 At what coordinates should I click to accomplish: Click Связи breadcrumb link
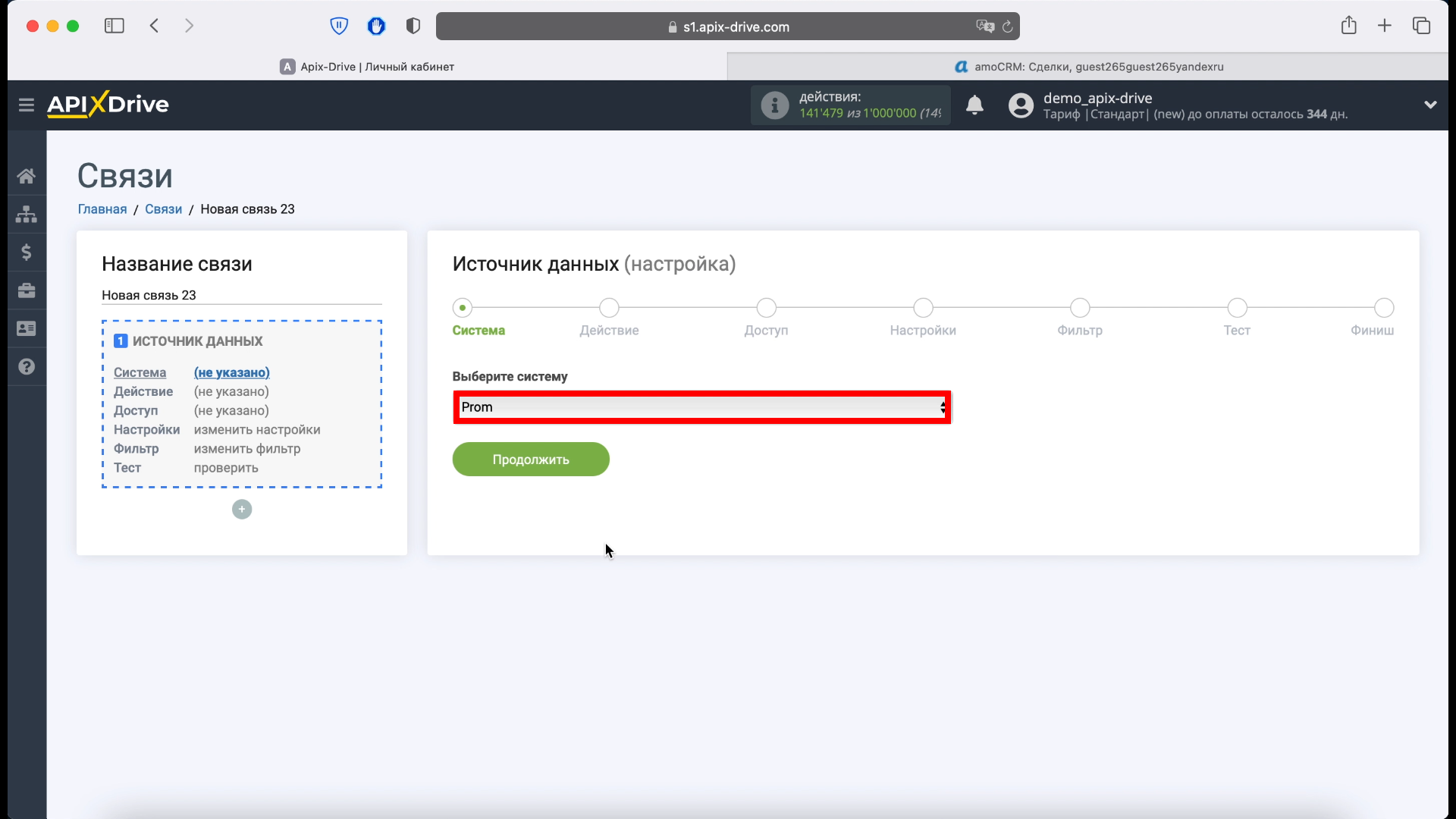click(x=164, y=209)
